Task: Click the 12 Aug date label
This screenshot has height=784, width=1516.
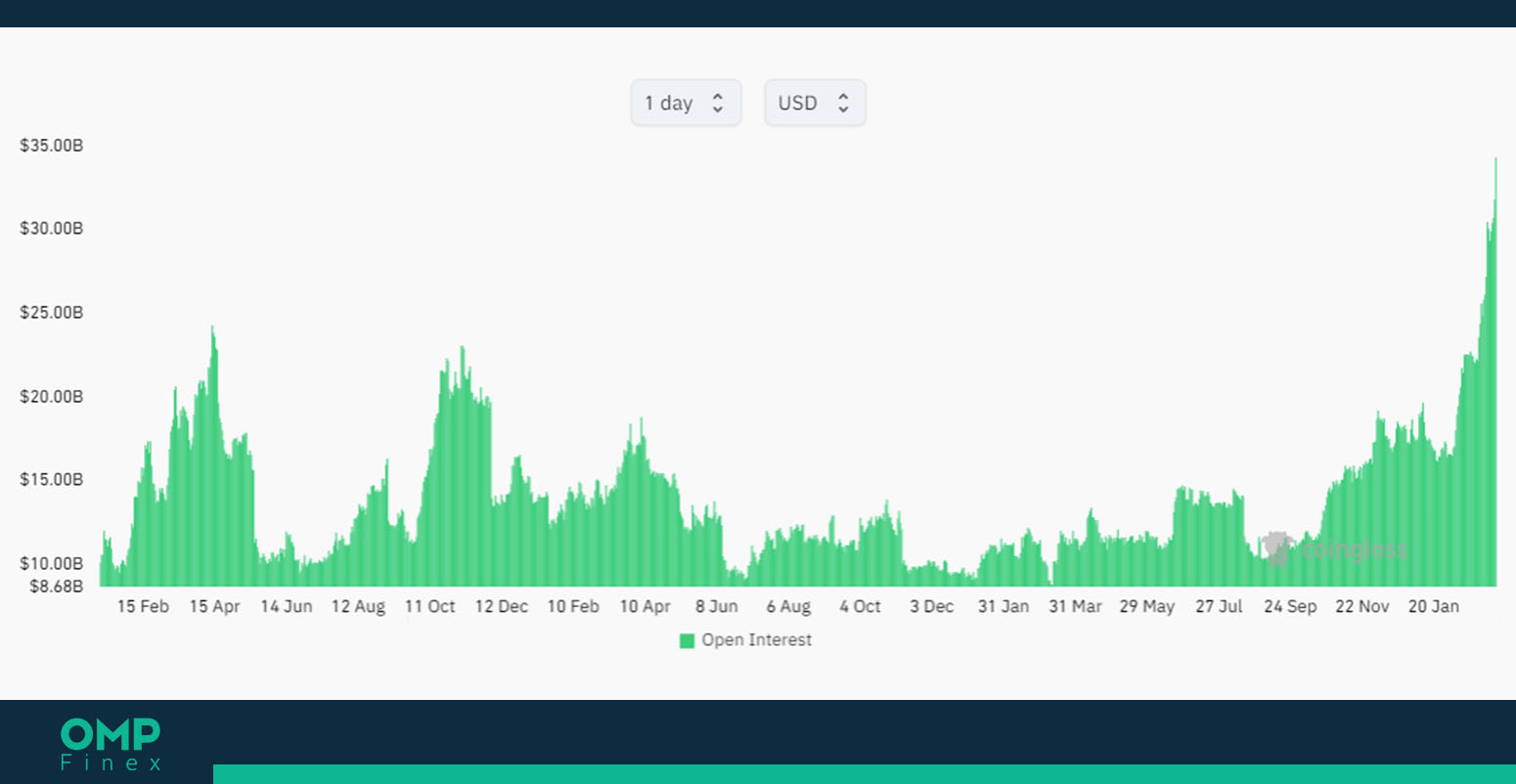Action: coord(358,606)
